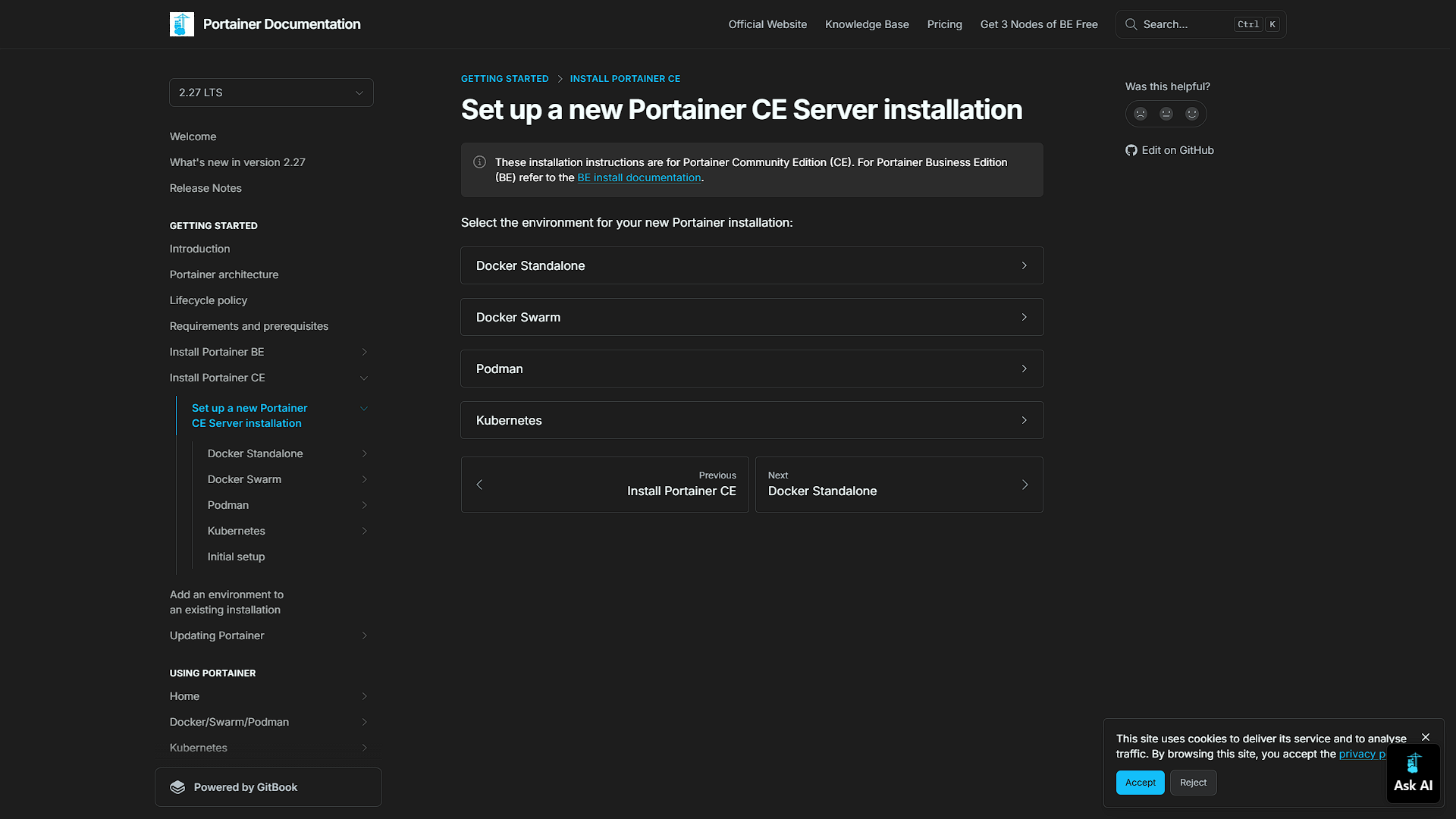This screenshot has width=1456, height=819.
Task: Collapse Install Portainer CE section chevron
Action: (364, 378)
